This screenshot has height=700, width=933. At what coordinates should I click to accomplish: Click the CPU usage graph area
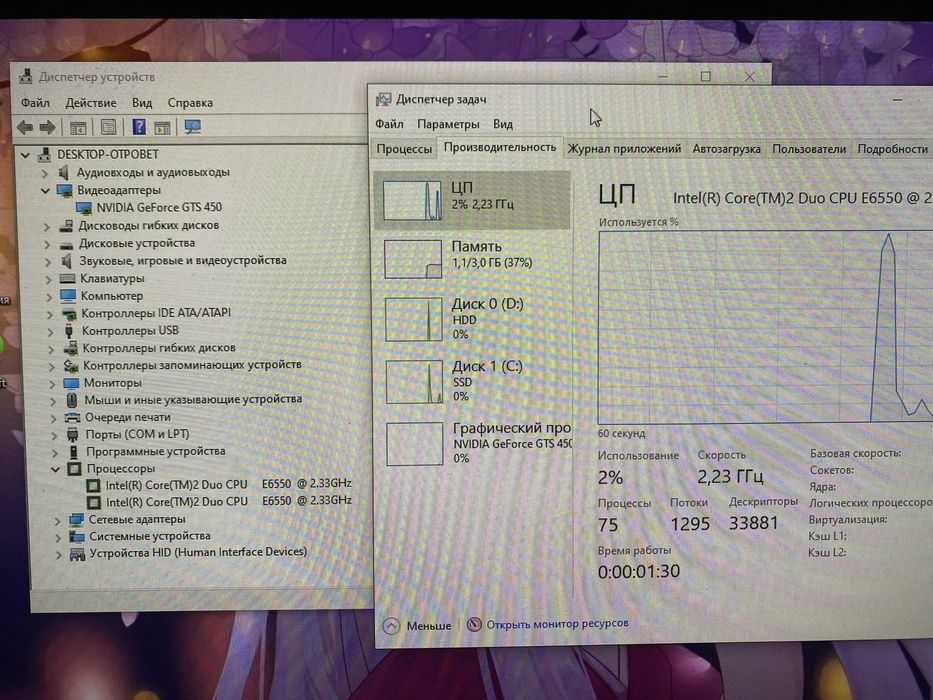point(766,327)
